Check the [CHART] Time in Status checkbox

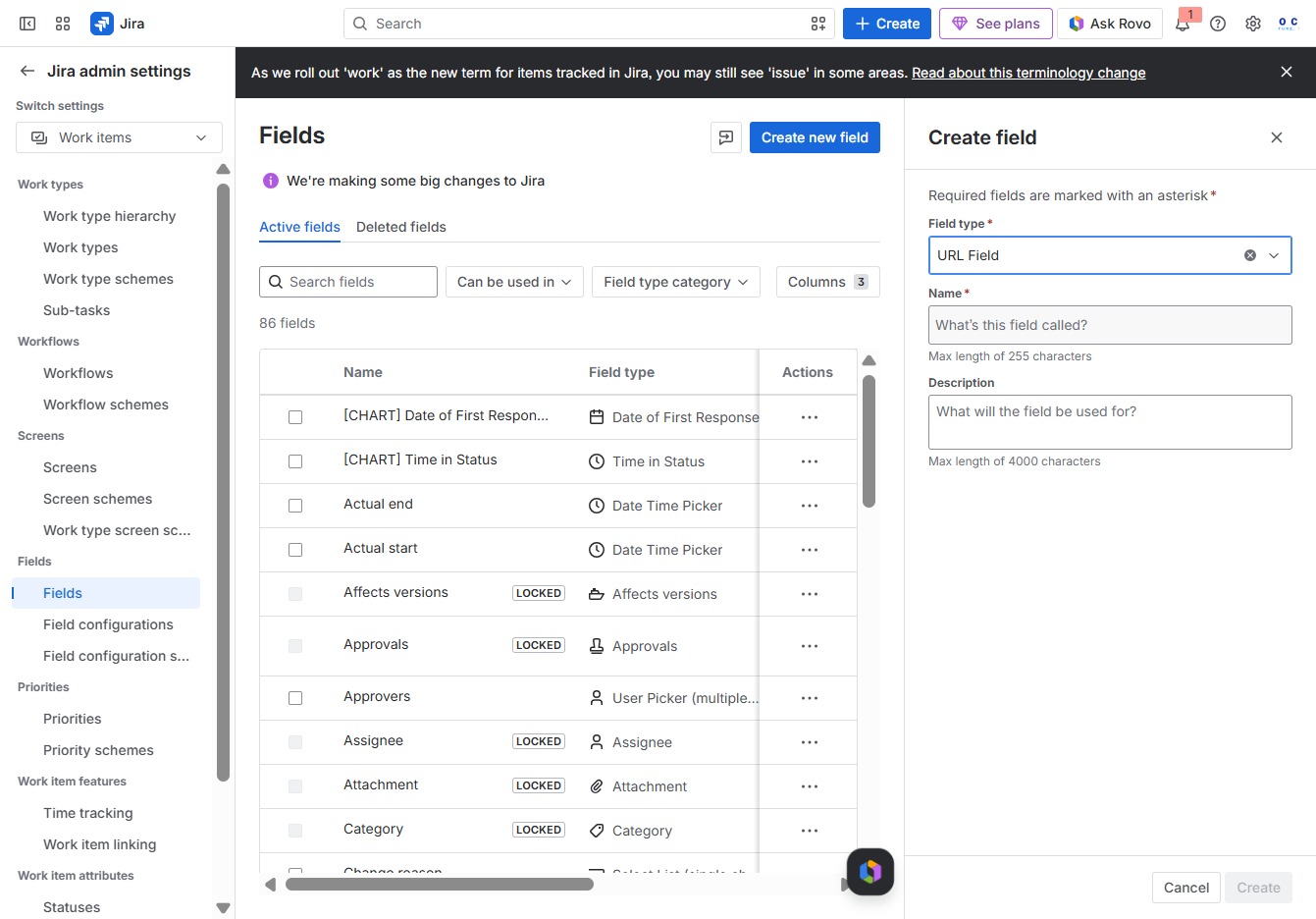(295, 461)
